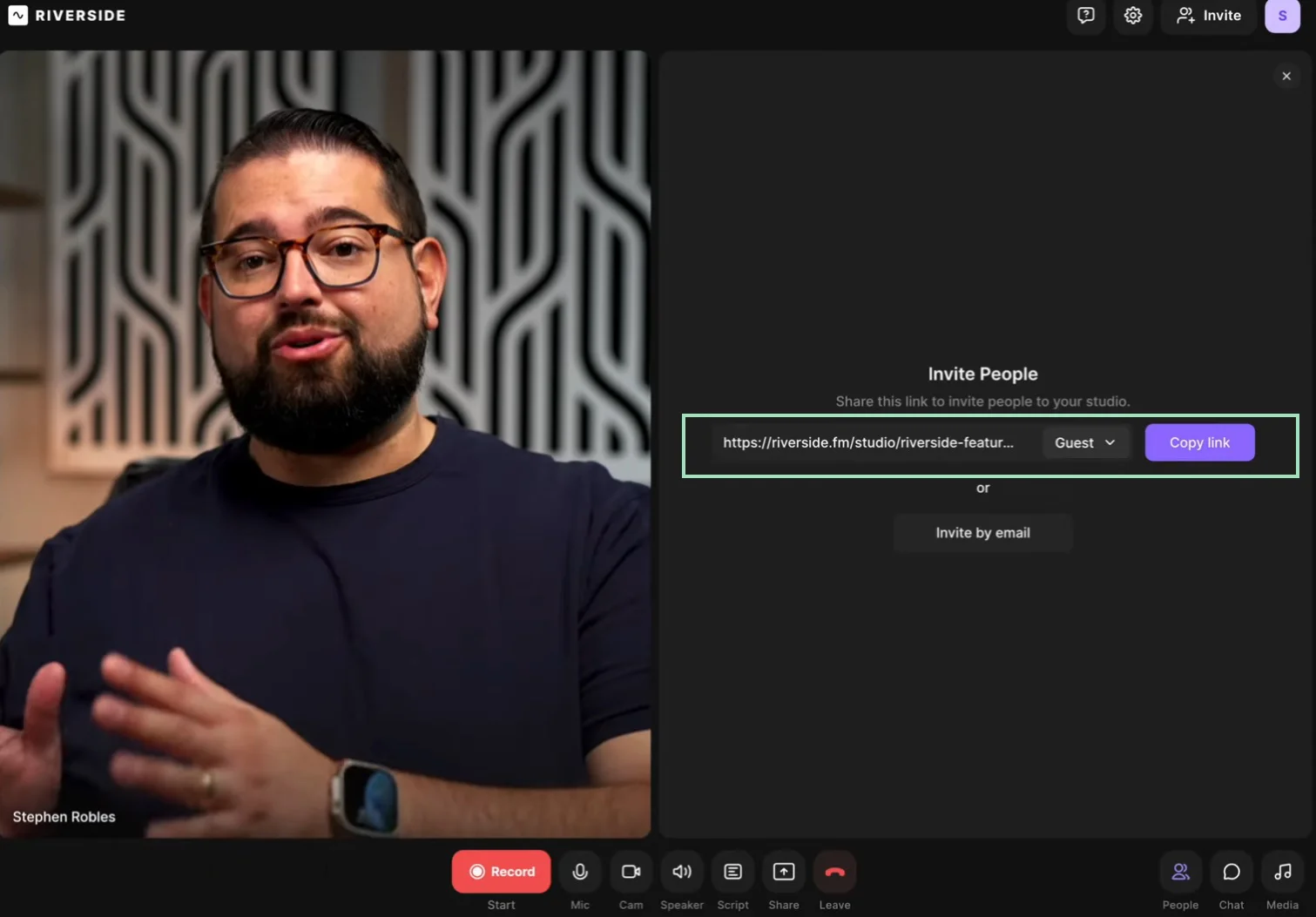The height and width of the screenshot is (917, 1316).
Task: Mute the Mic from the toolbar
Action: click(579, 871)
